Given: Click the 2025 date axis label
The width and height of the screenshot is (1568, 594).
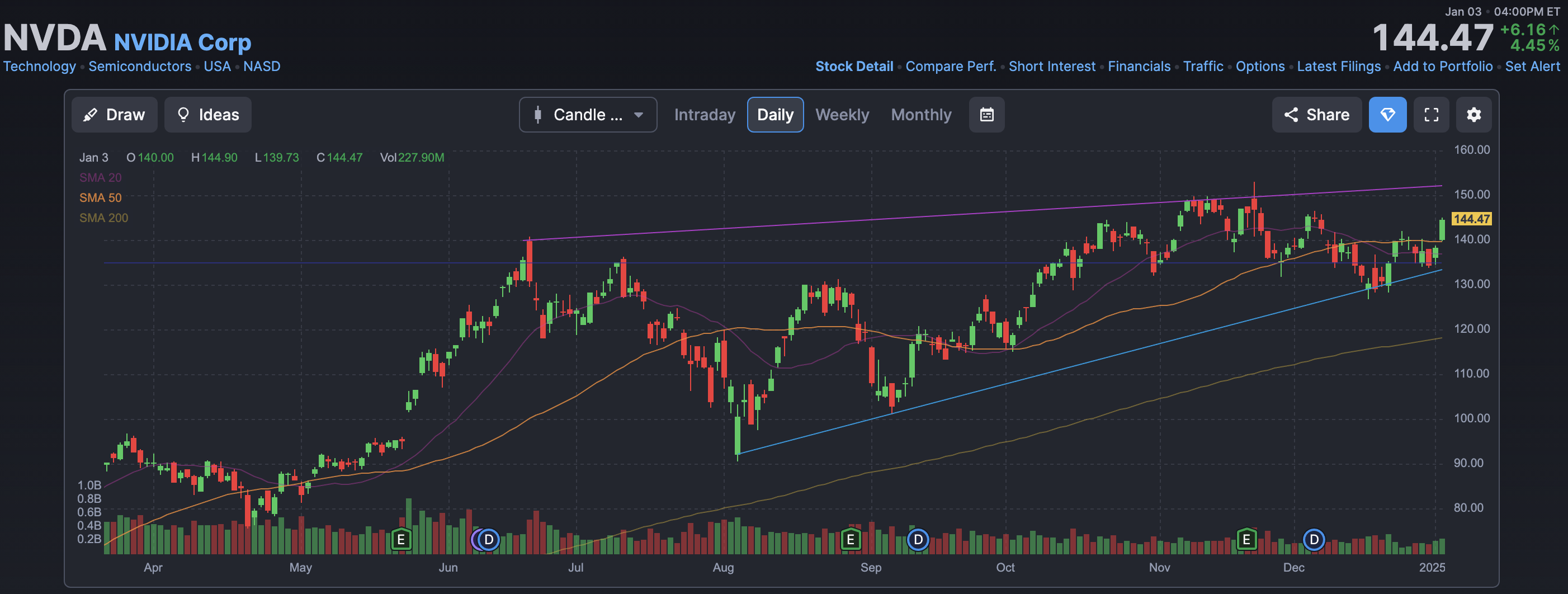Looking at the screenshot, I should click(1432, 567).
